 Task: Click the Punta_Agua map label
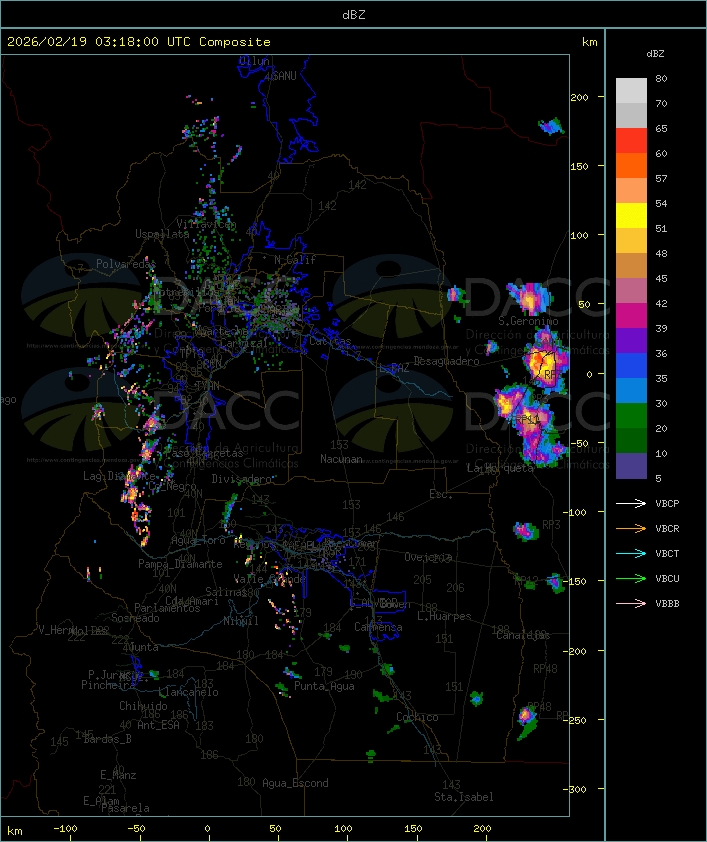324,686
